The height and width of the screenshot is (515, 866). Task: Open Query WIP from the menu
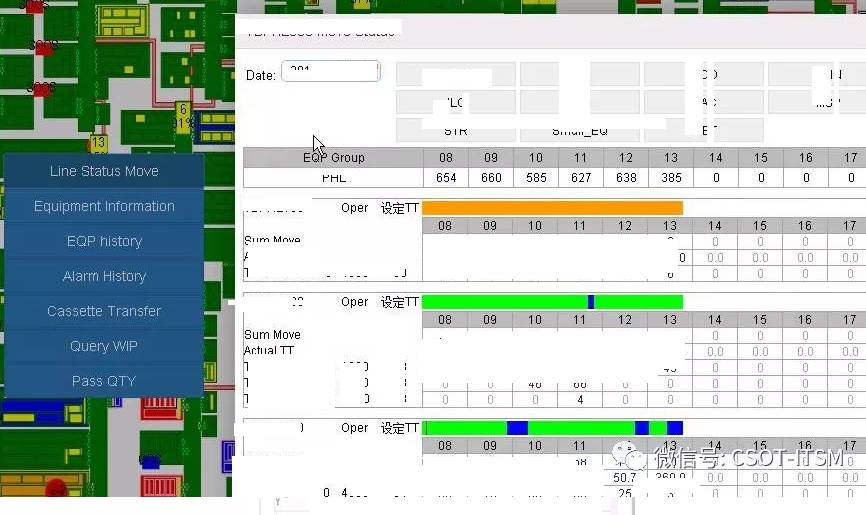tap(104, 346)
